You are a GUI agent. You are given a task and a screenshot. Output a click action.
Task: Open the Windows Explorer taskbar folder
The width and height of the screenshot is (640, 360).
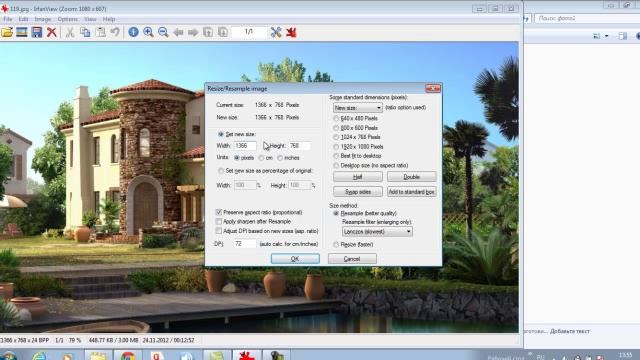click(98, 356)
